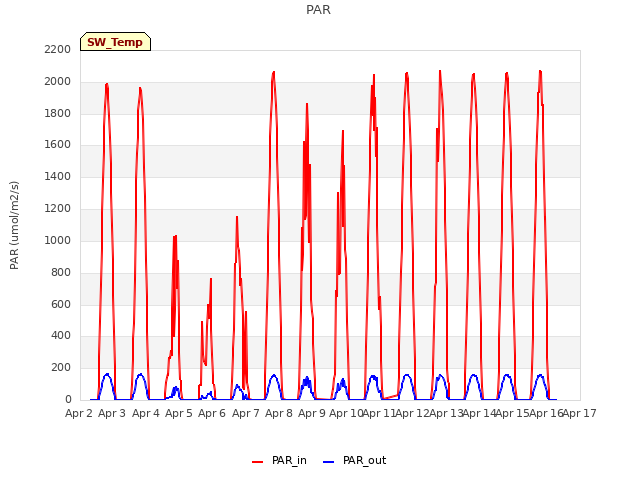
Task: Click the 2000 y-axis tick label
Action: pyautogui.click(x=58, y=82)
